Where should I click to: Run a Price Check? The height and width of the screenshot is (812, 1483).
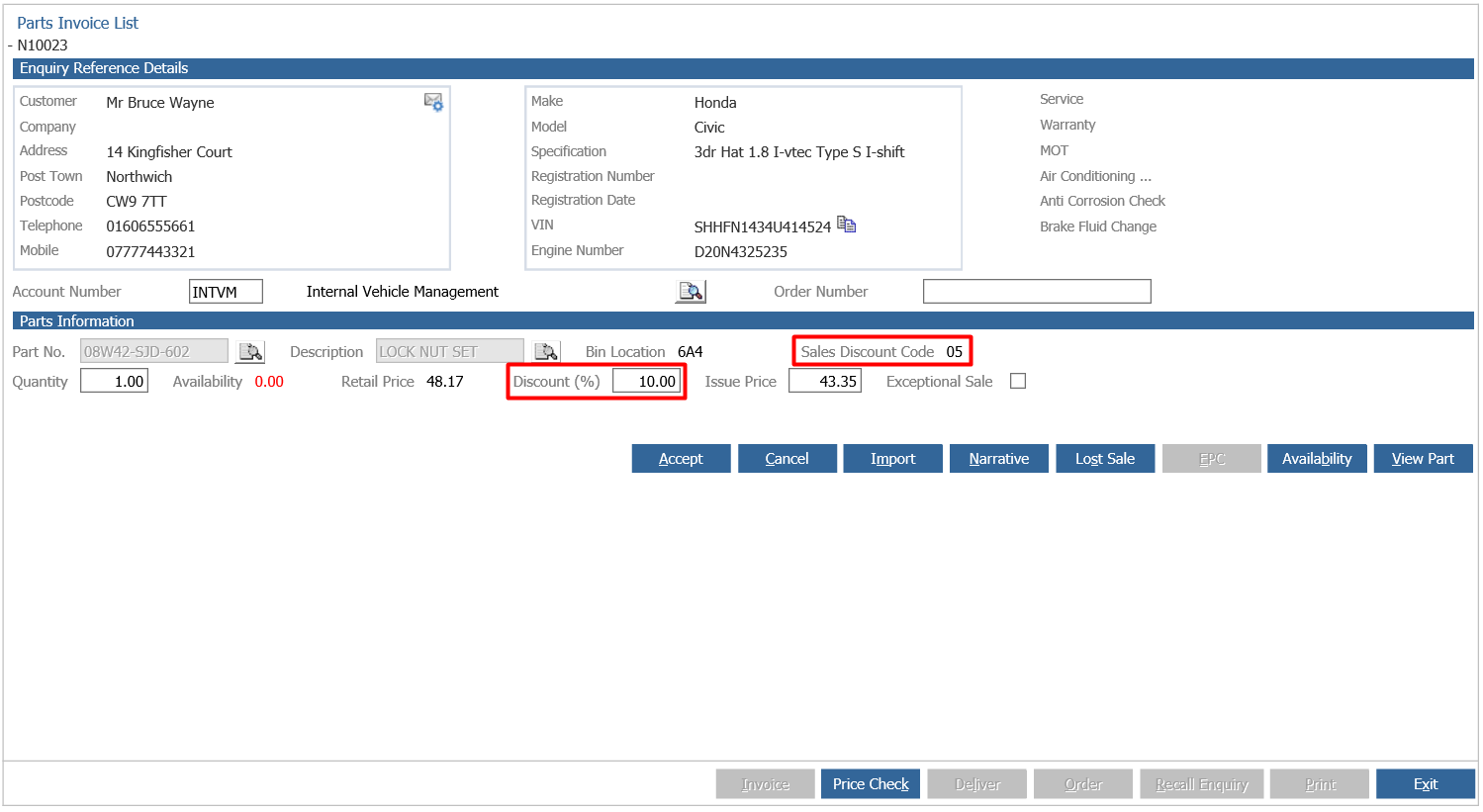(871, 783)
